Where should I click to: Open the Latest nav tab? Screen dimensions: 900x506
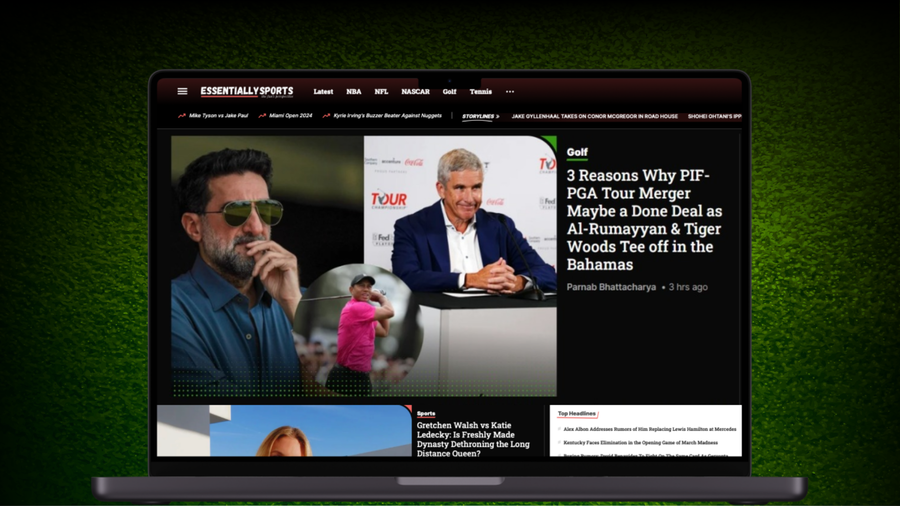323,92
